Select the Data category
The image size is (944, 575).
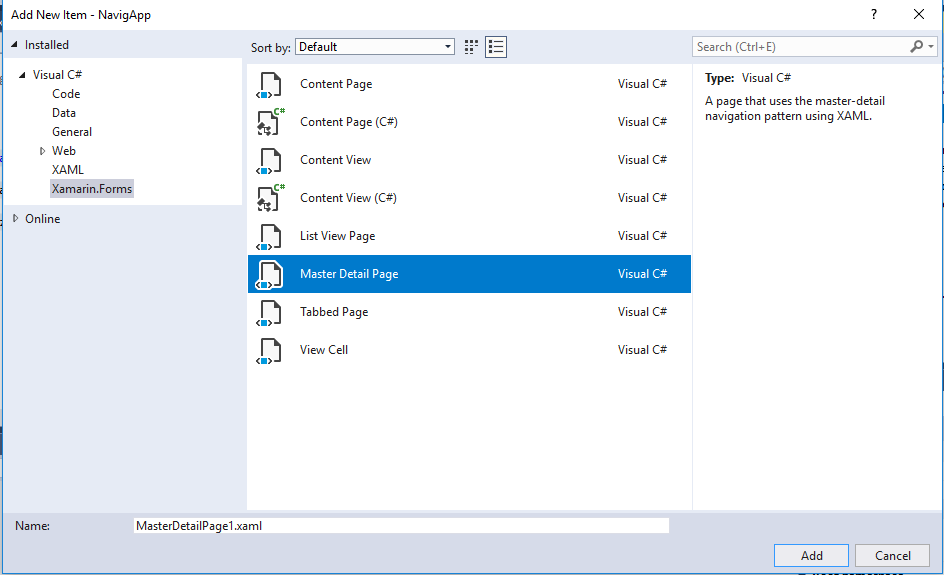click(x=64, y=113)
